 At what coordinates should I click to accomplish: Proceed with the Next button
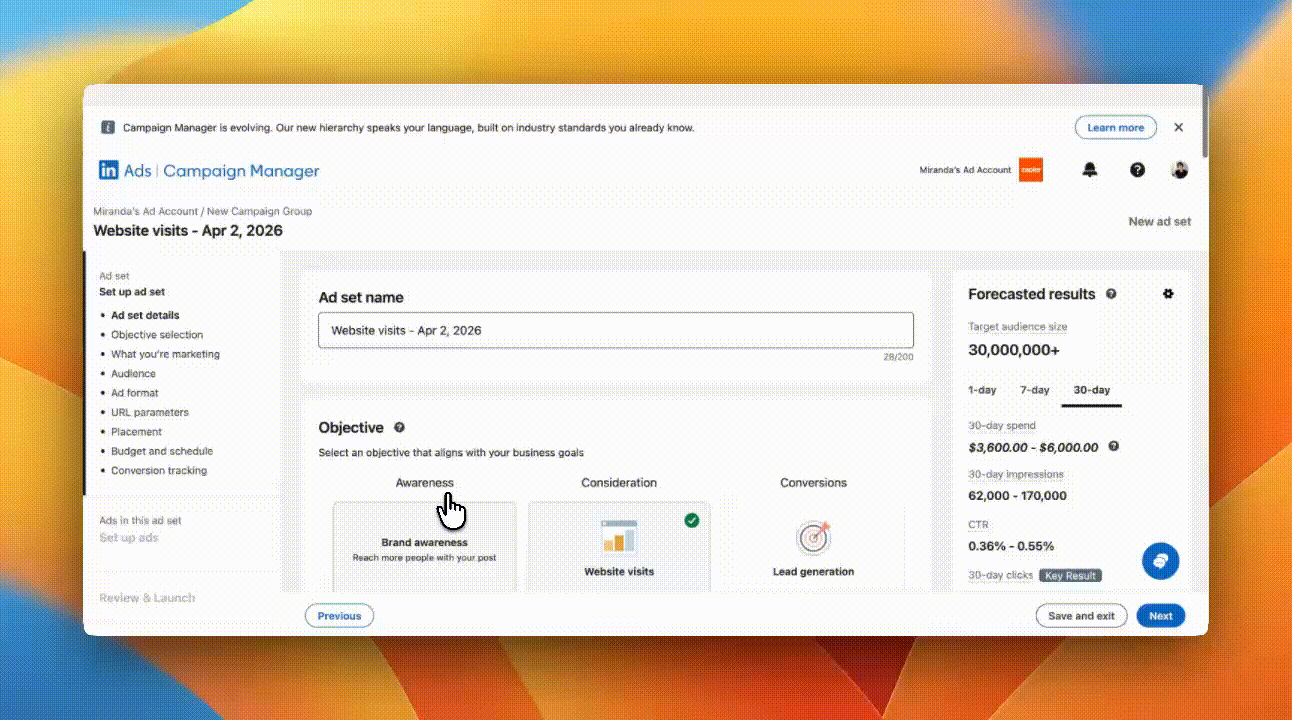1161,616
